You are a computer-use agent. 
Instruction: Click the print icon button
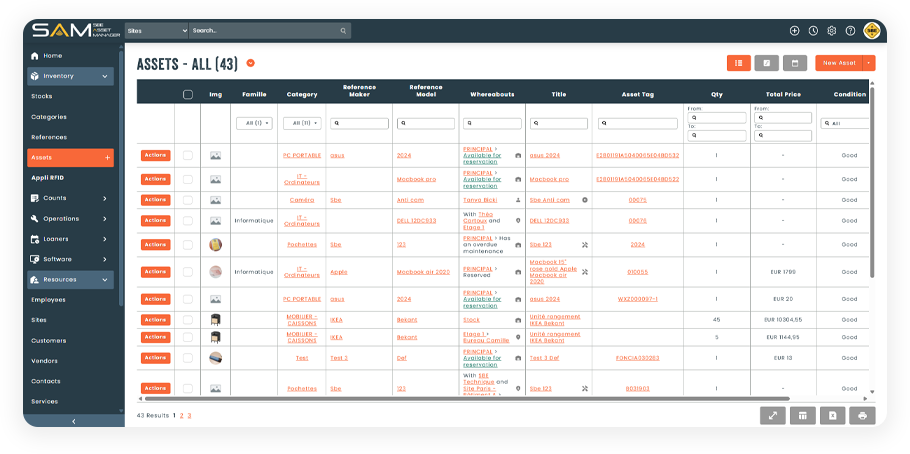tap(862, 415)
